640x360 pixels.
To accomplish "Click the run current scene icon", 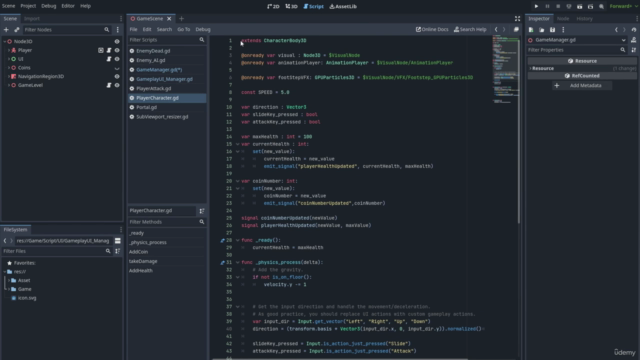I will click(580, 6).
